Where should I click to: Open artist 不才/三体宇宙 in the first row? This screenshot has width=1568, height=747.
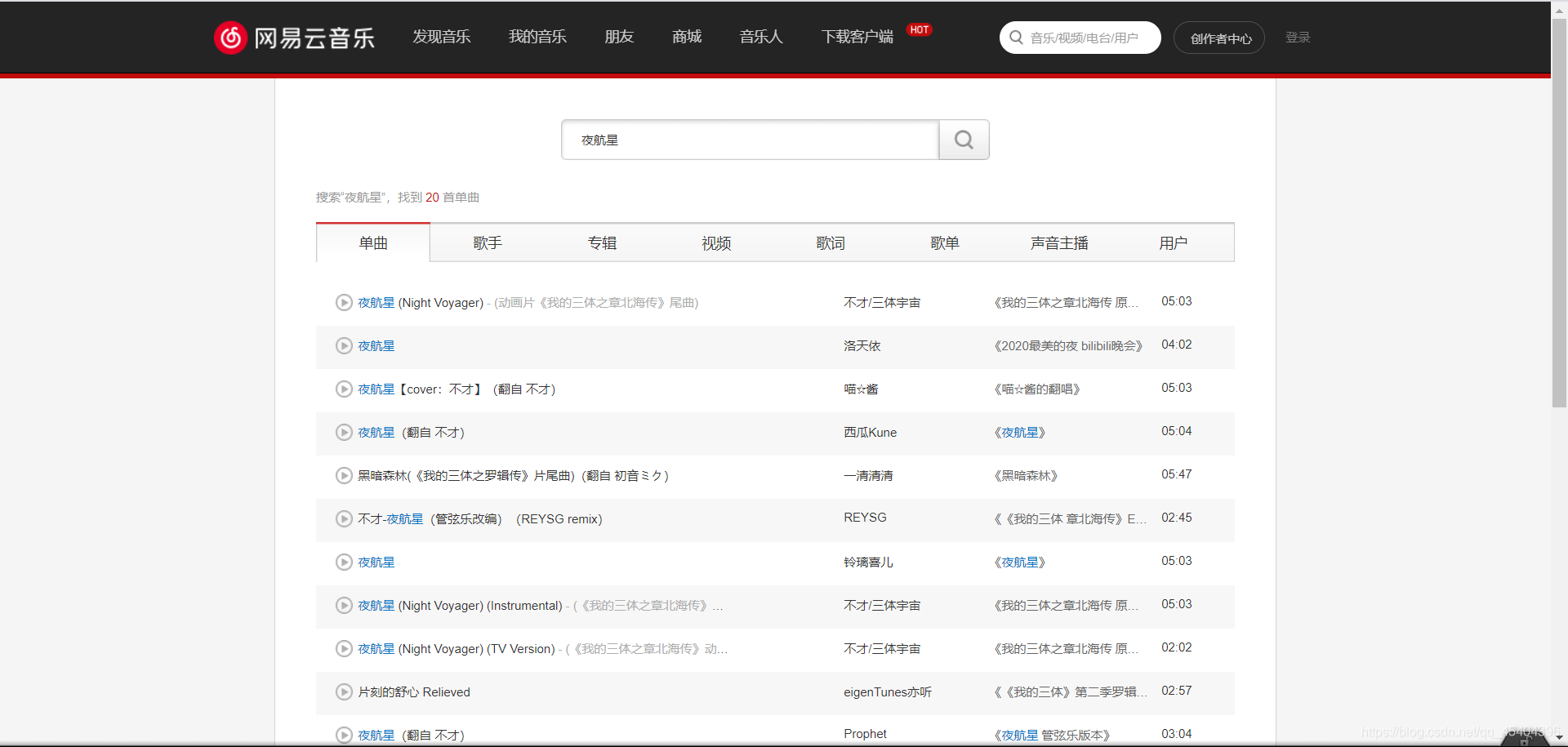tap(882, 303)
